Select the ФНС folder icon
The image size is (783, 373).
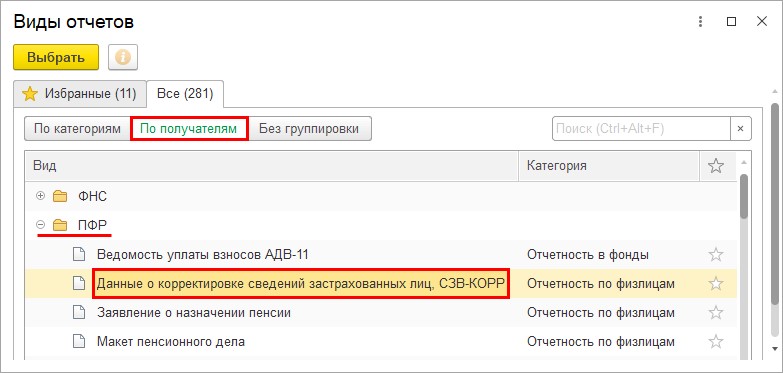(x=60, y=196)
